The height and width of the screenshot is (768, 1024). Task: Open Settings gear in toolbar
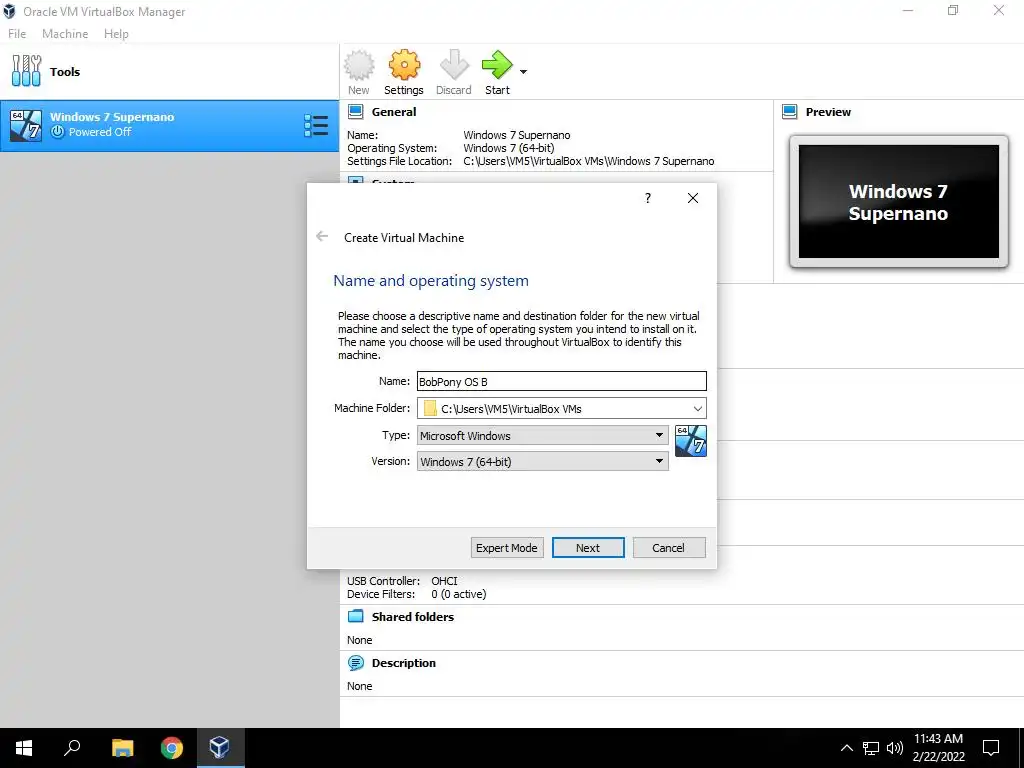click(404, 65)
